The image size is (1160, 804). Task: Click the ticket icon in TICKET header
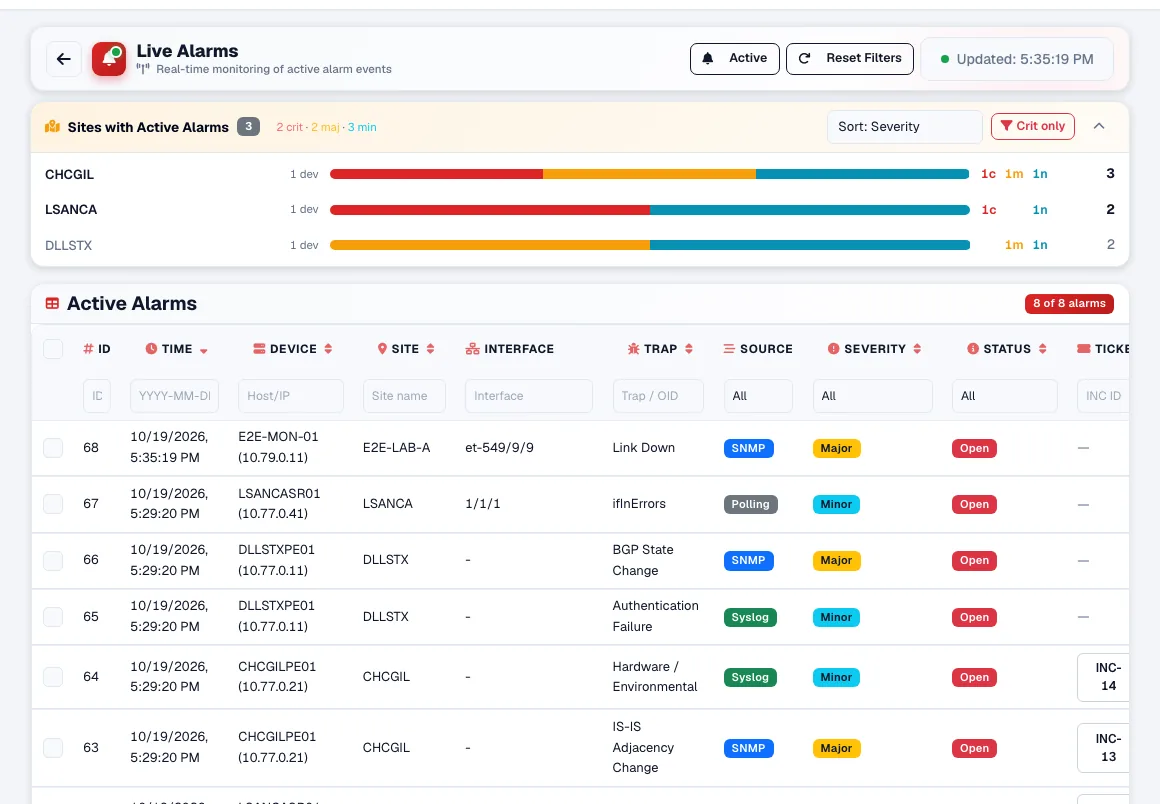point(1084,348)
